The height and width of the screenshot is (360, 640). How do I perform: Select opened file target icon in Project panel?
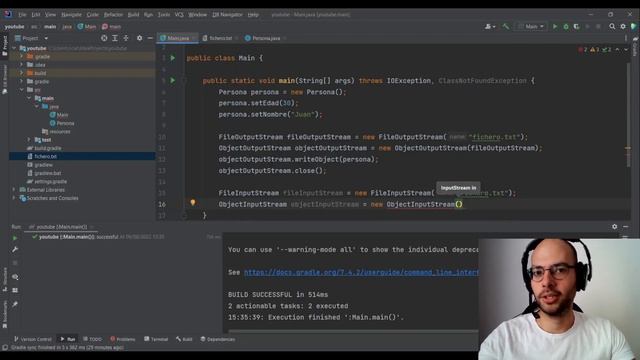point(104,38)
